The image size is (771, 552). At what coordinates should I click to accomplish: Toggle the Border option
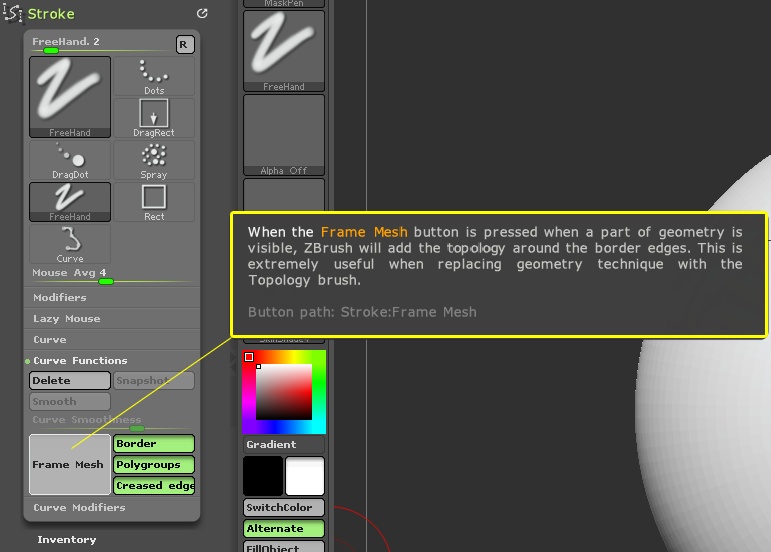click(x=154, y=444)
